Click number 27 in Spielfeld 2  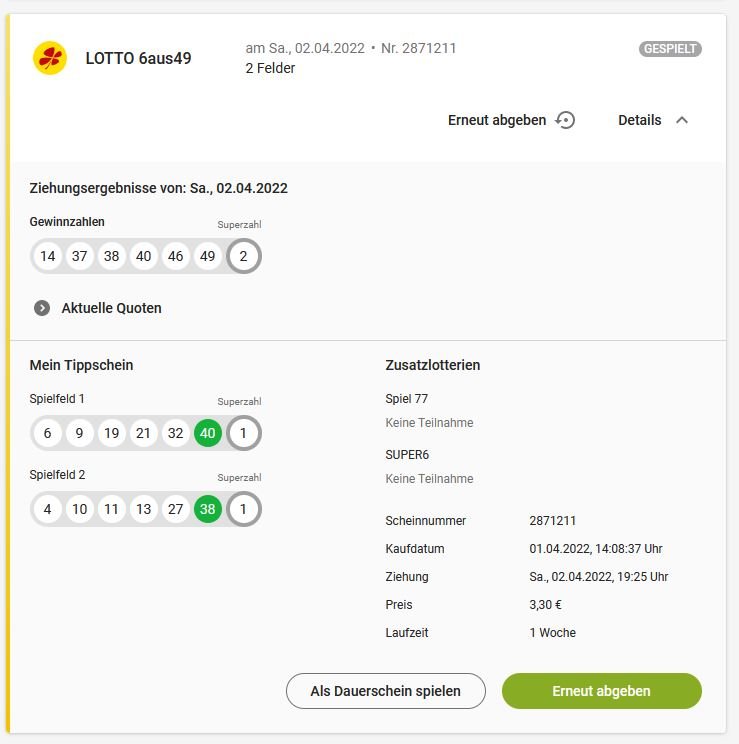(x=176, y=509)
